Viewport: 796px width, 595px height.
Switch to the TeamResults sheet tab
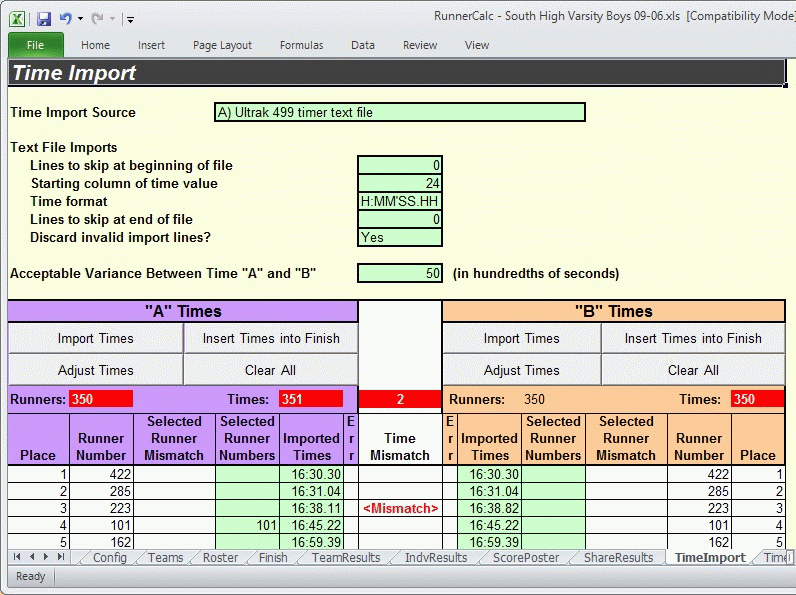coord(346,557)
